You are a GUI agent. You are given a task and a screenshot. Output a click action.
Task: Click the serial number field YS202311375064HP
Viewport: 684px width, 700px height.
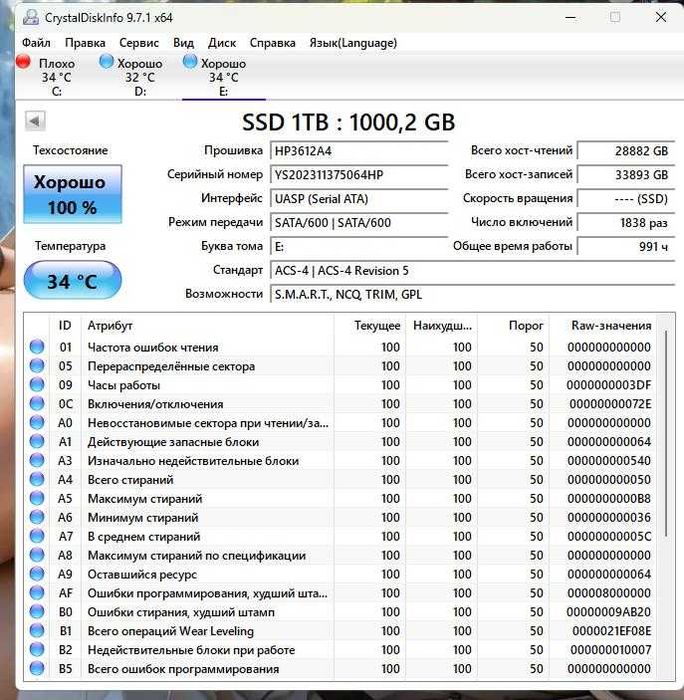tap(359, 175)
